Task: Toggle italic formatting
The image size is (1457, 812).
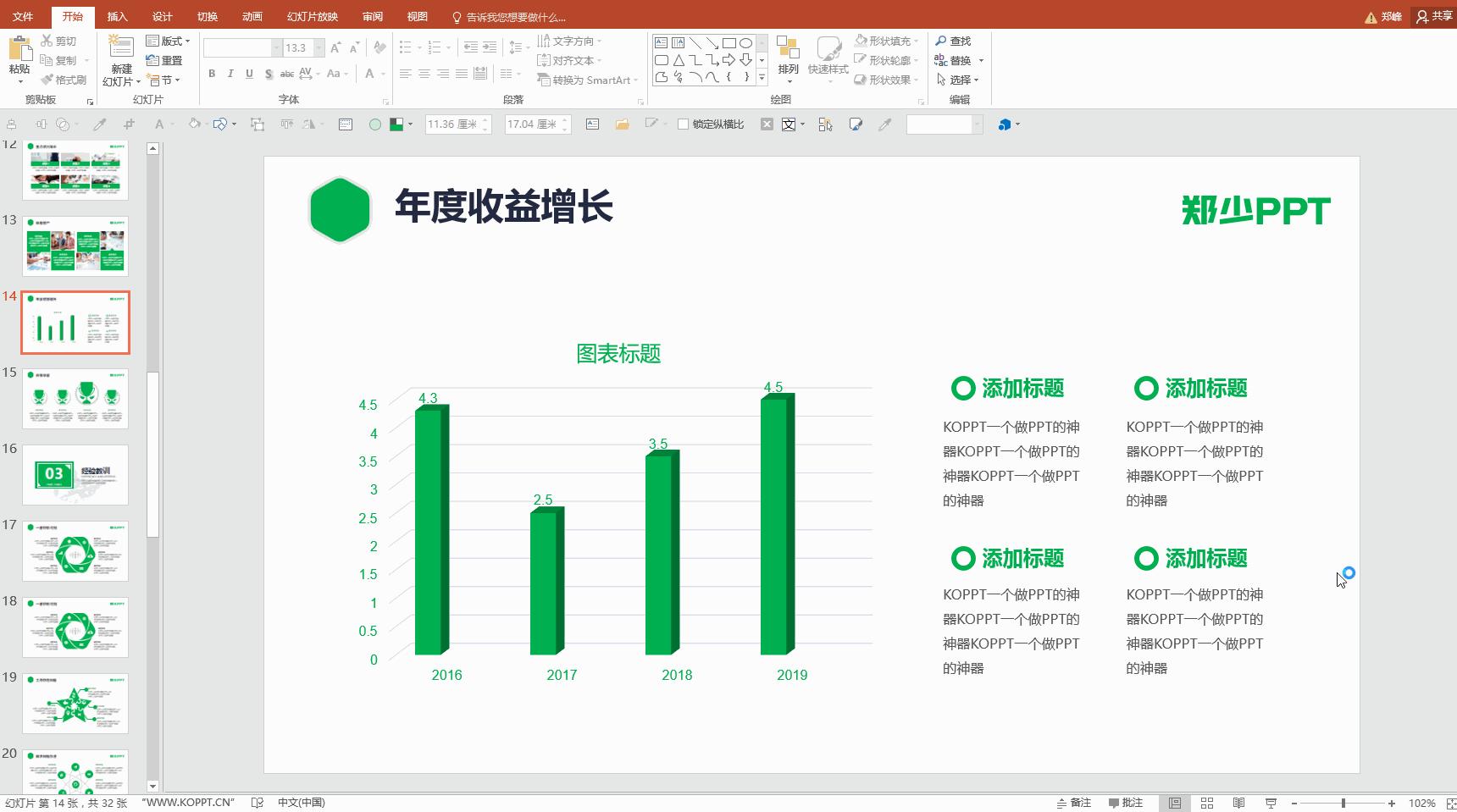Action: (x=230, y=75)
